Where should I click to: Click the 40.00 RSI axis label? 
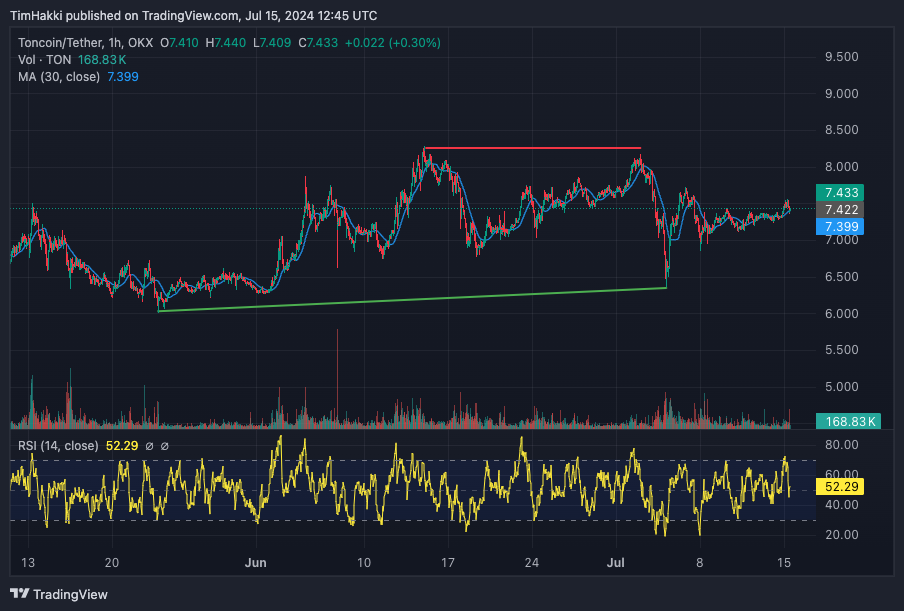(841, 505)
